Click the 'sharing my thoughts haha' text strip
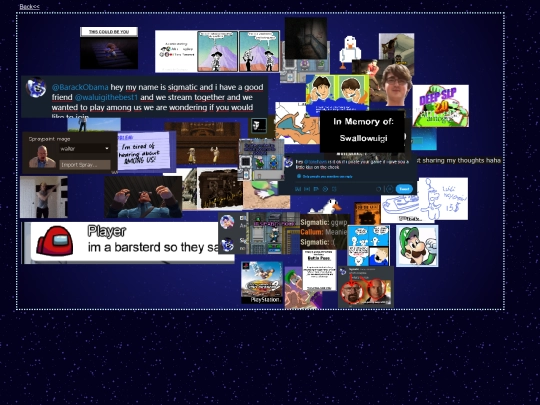540x405 pixels. (x=459, y=160)
